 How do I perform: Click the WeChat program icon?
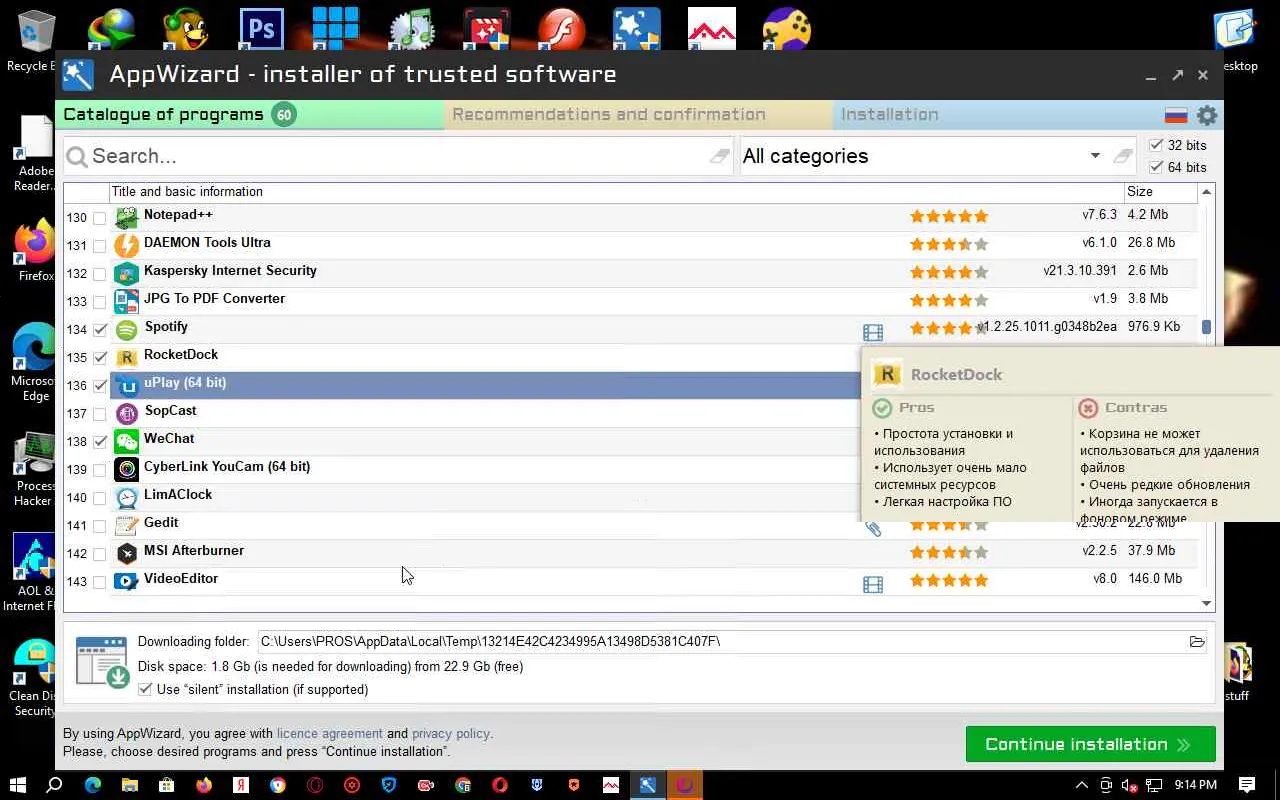126,441
